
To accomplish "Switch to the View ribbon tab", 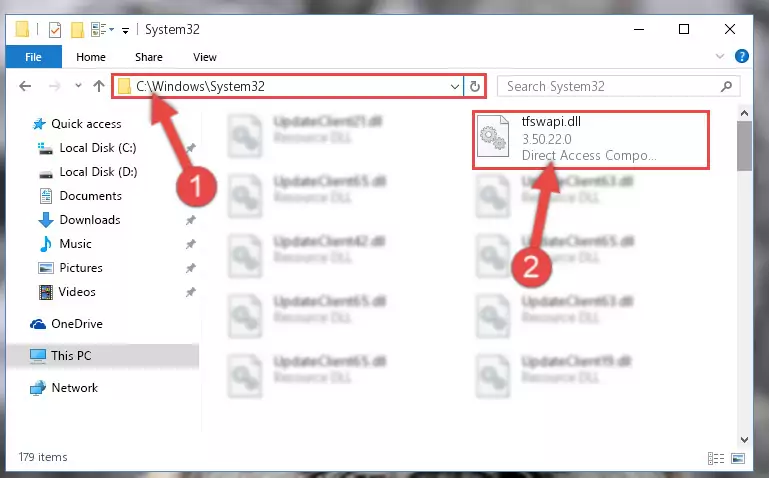I will pyautogui.click(x=205, y=57).
